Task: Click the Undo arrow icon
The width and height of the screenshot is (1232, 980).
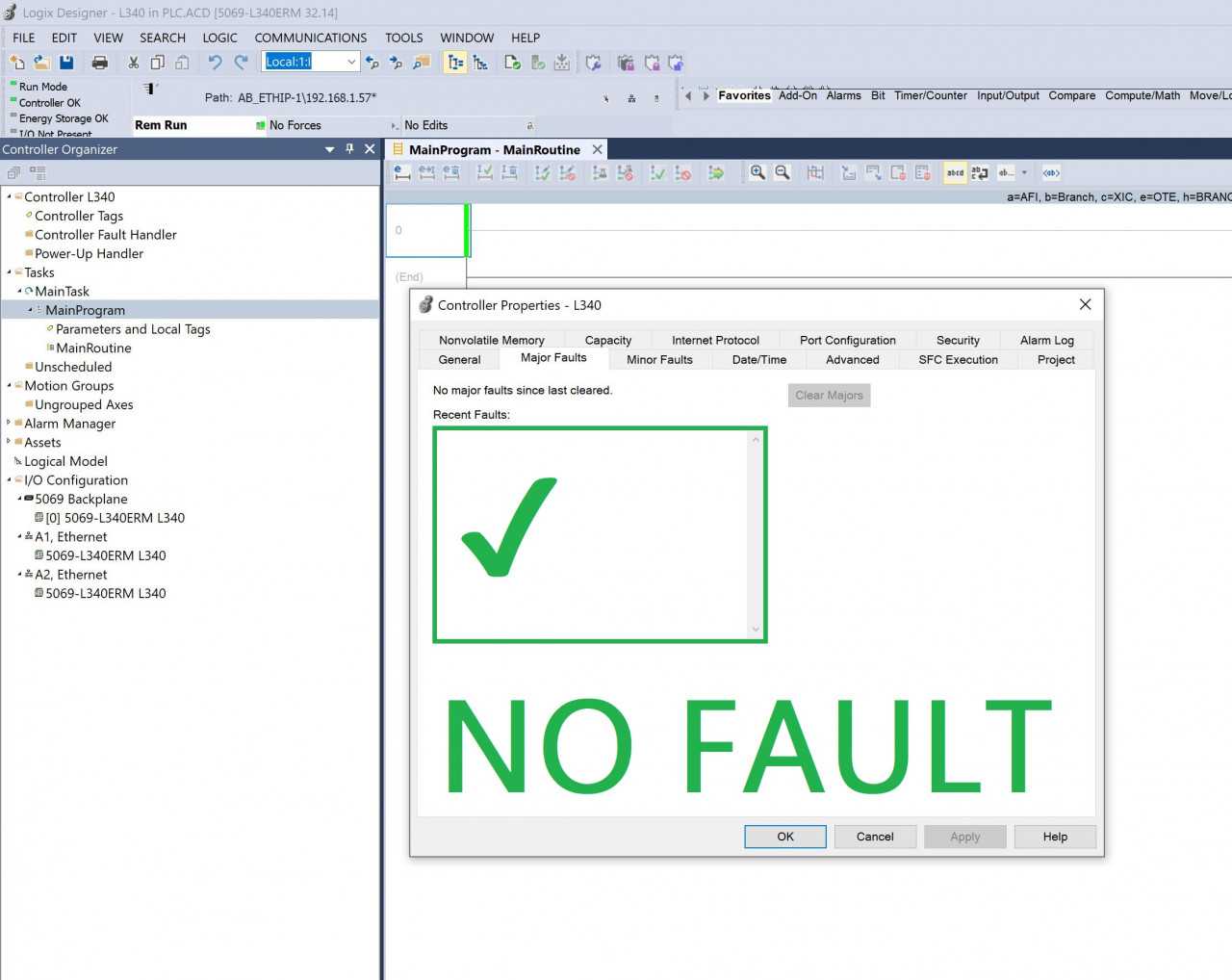Action: coord(215,63)
